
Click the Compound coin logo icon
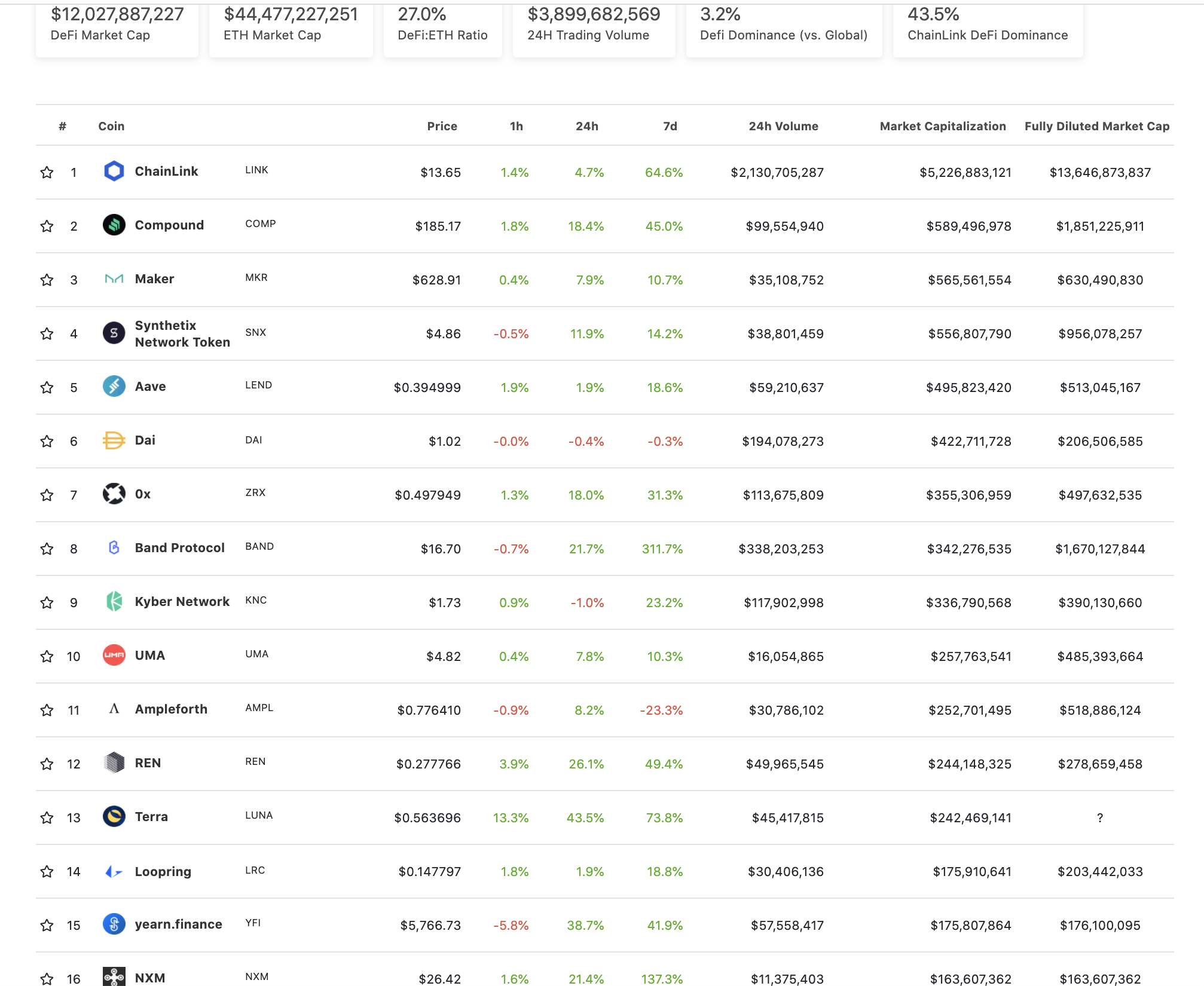(114, 225)
